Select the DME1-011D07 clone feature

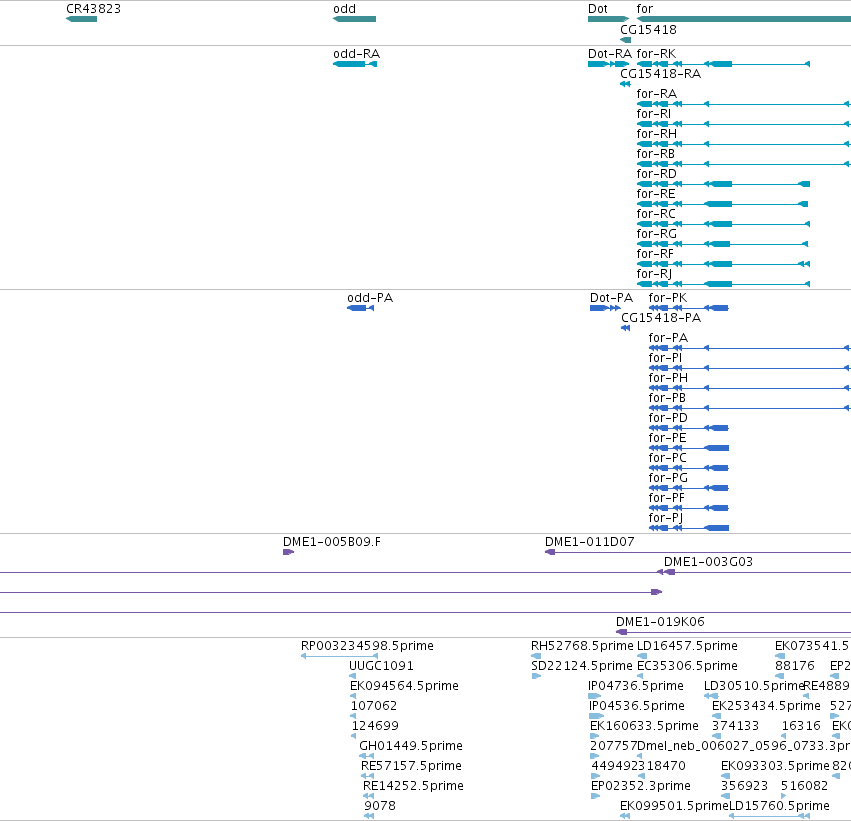coord(698,552)
